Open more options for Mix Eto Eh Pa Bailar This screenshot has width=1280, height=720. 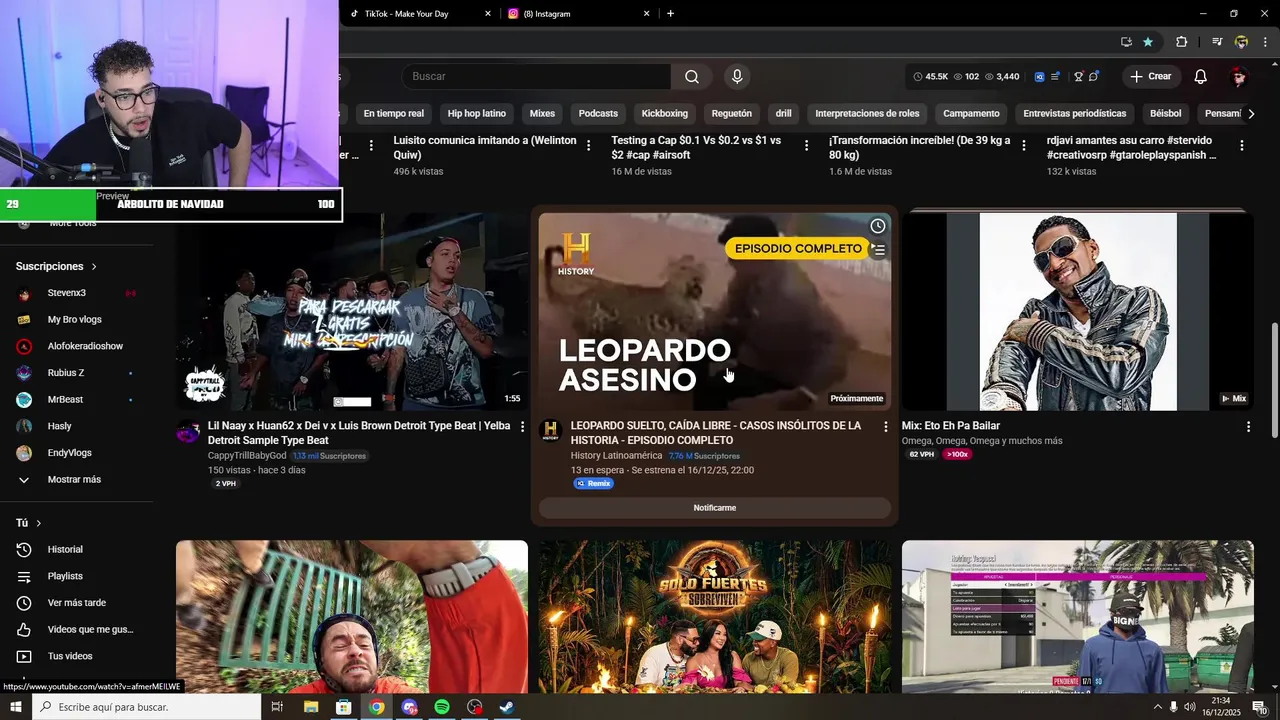click(1248, 427)
